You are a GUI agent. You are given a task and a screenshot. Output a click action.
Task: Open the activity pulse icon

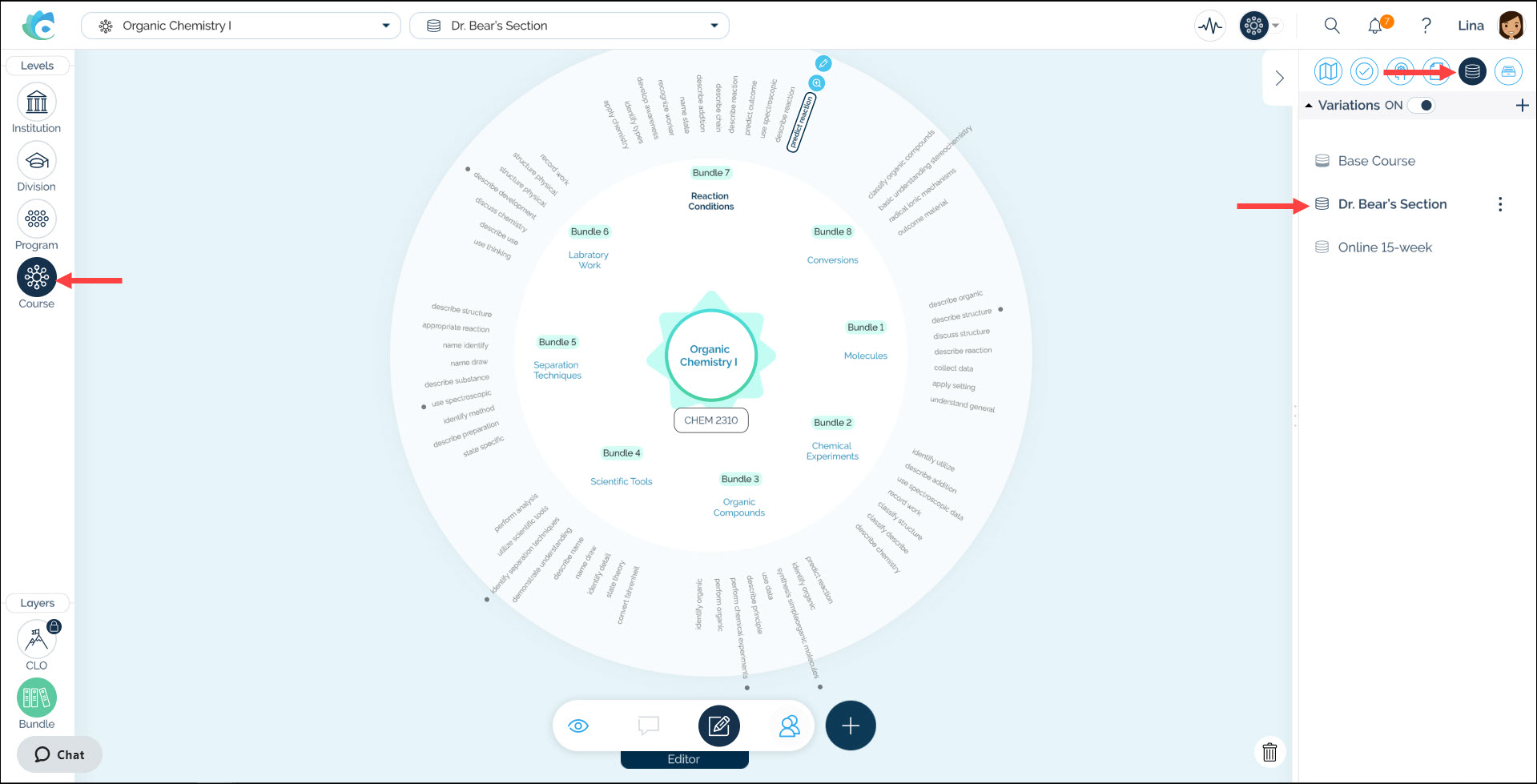pos(1210,26)
